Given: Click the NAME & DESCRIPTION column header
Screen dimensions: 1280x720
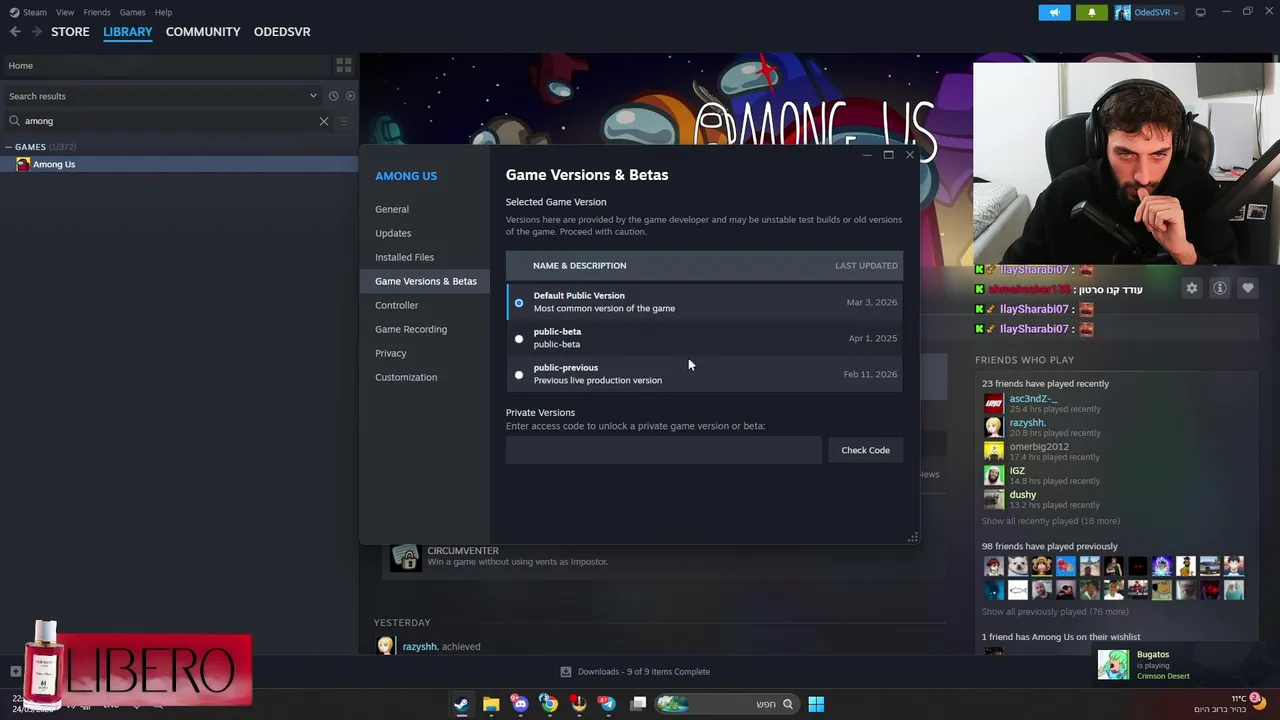Looking at the screenshot, I should point(579,266).
